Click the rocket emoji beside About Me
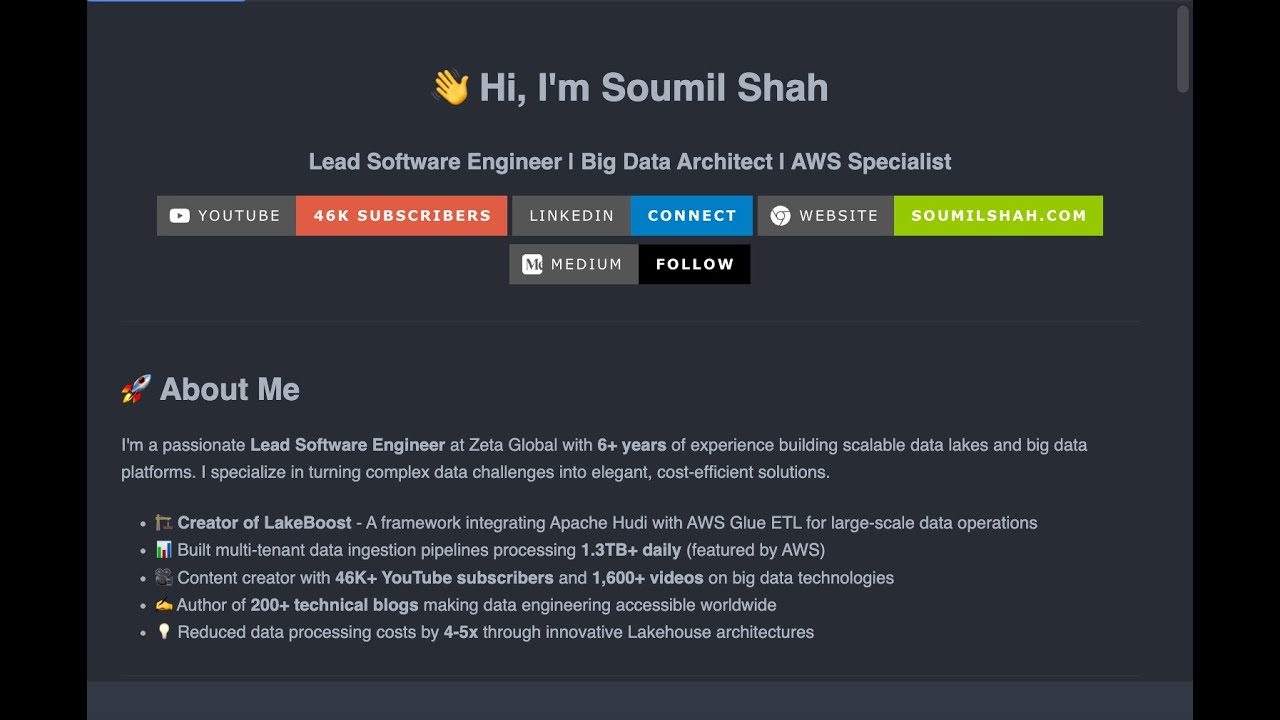 pyautogui.click(x=136, y=389)
